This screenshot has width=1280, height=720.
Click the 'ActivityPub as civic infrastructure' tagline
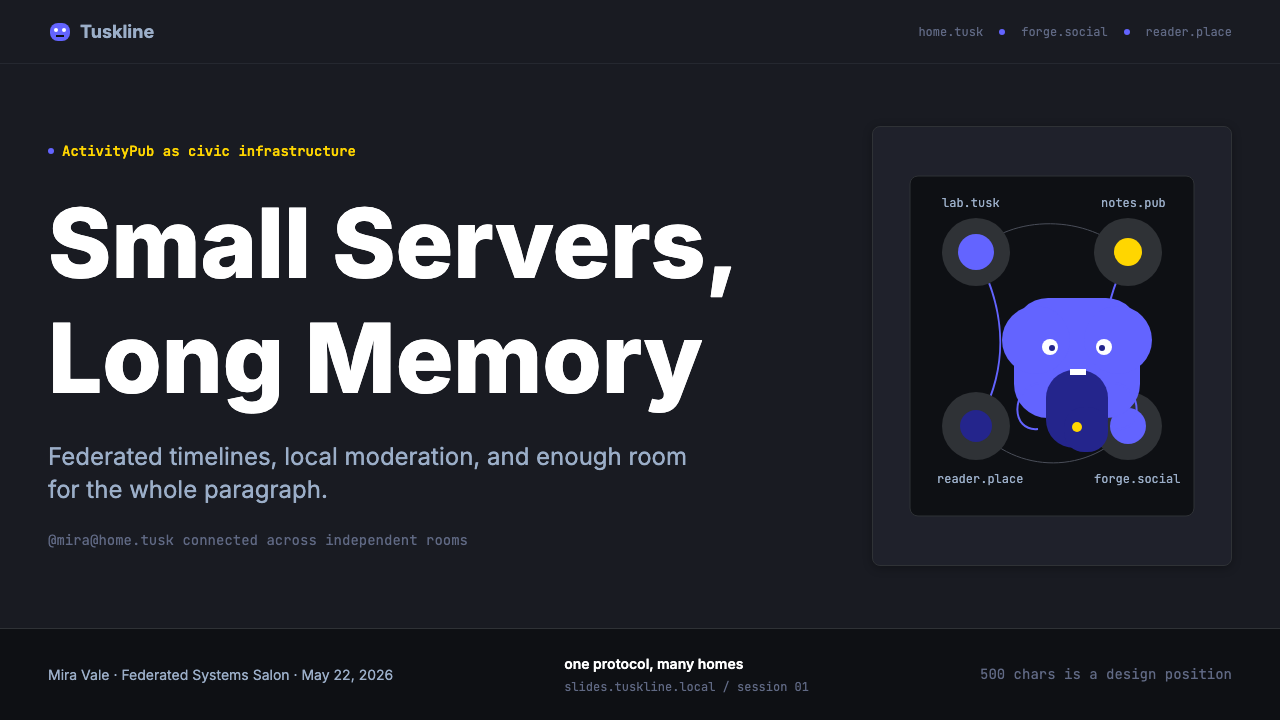click(x=208, y=151)
